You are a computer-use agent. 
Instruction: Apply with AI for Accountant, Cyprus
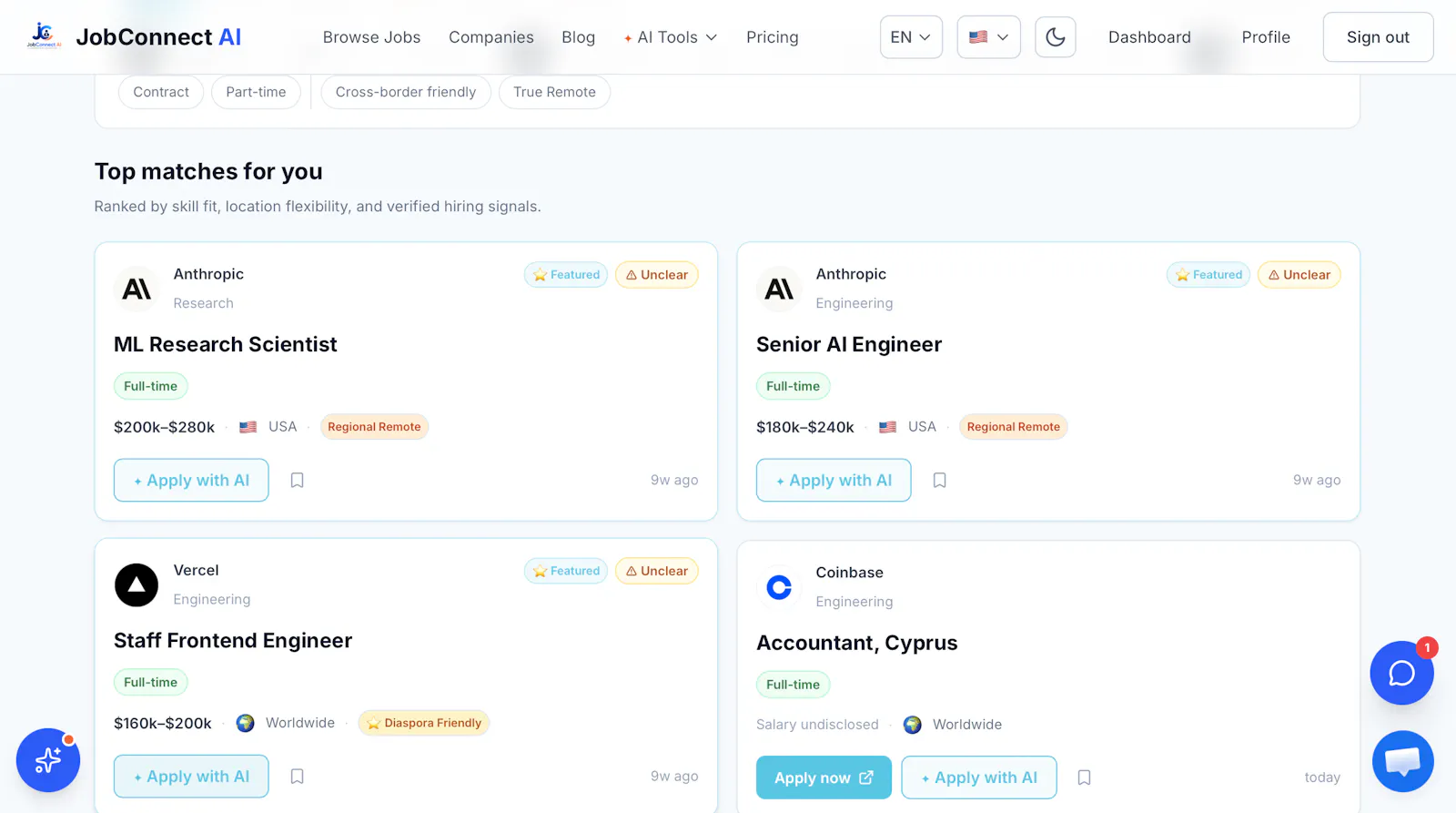(979, 777)
